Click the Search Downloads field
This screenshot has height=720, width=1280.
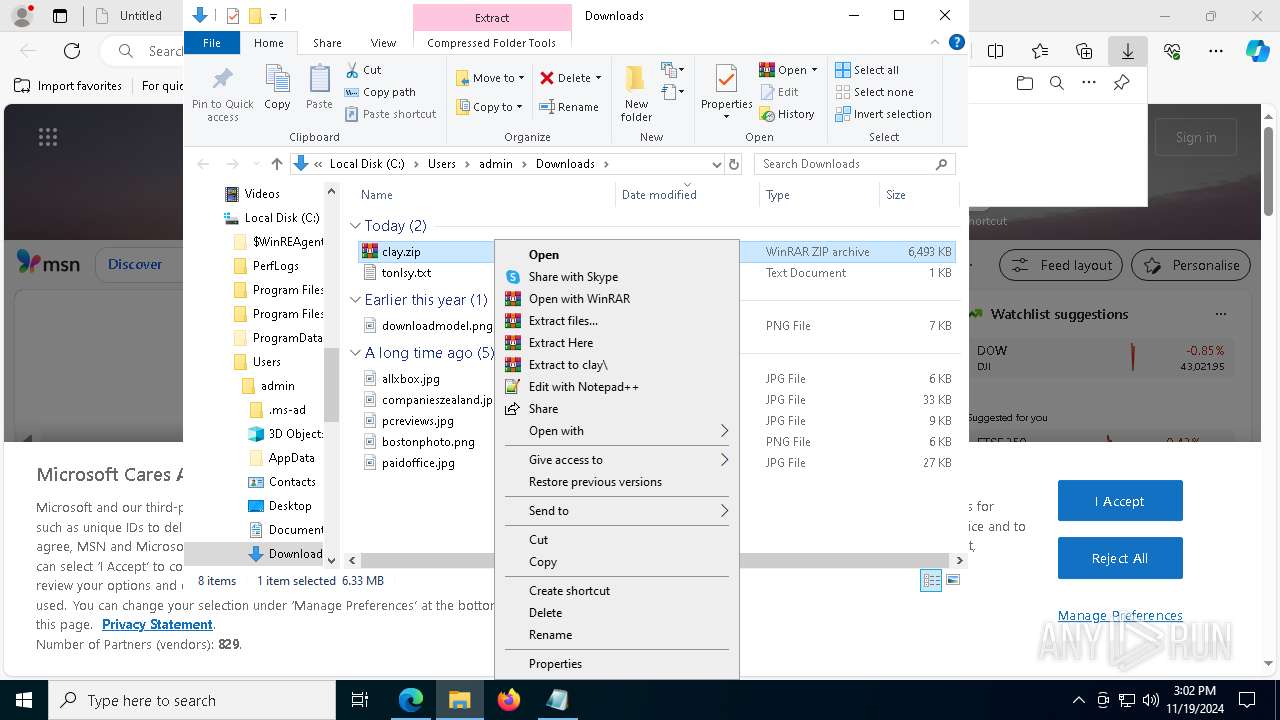click(x=854, y=164)
